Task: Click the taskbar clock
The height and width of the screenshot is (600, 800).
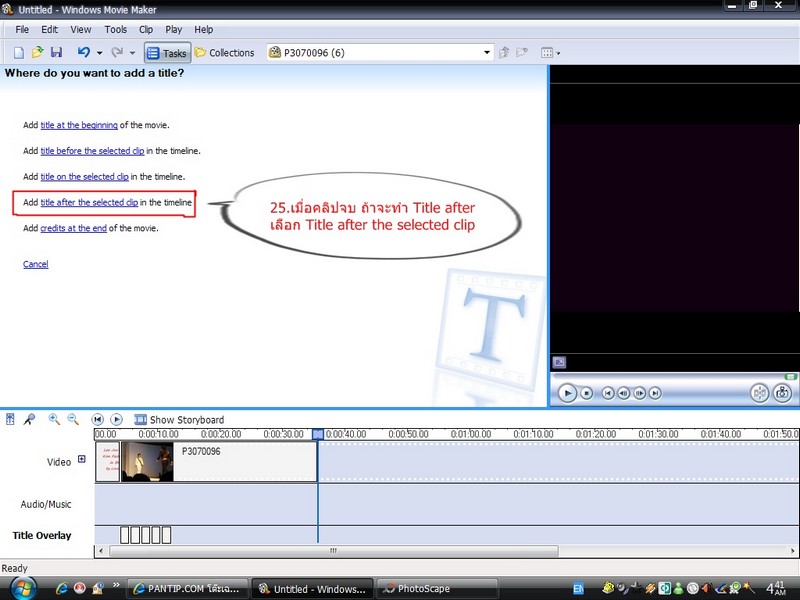Action: point(776,588)
